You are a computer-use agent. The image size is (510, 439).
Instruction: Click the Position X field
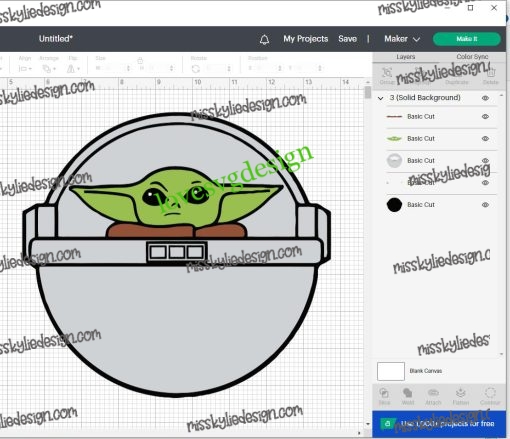[265, 68]
